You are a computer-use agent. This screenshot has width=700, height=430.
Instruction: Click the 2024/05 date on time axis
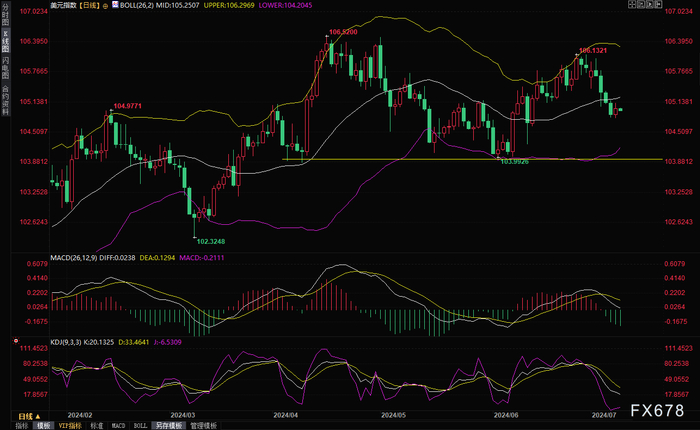(x=393, y=415)
